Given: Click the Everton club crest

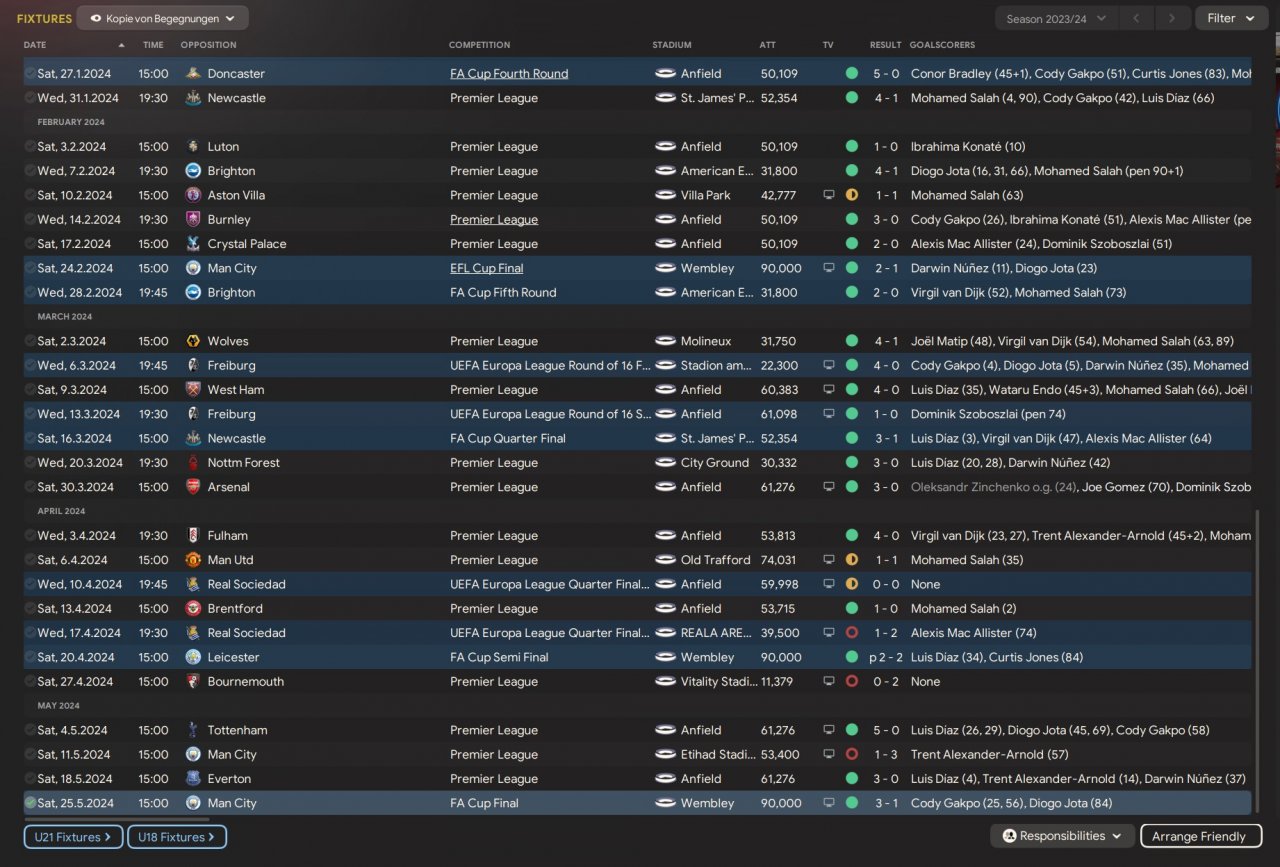Looking at the screenshot, I should [193, 779].
